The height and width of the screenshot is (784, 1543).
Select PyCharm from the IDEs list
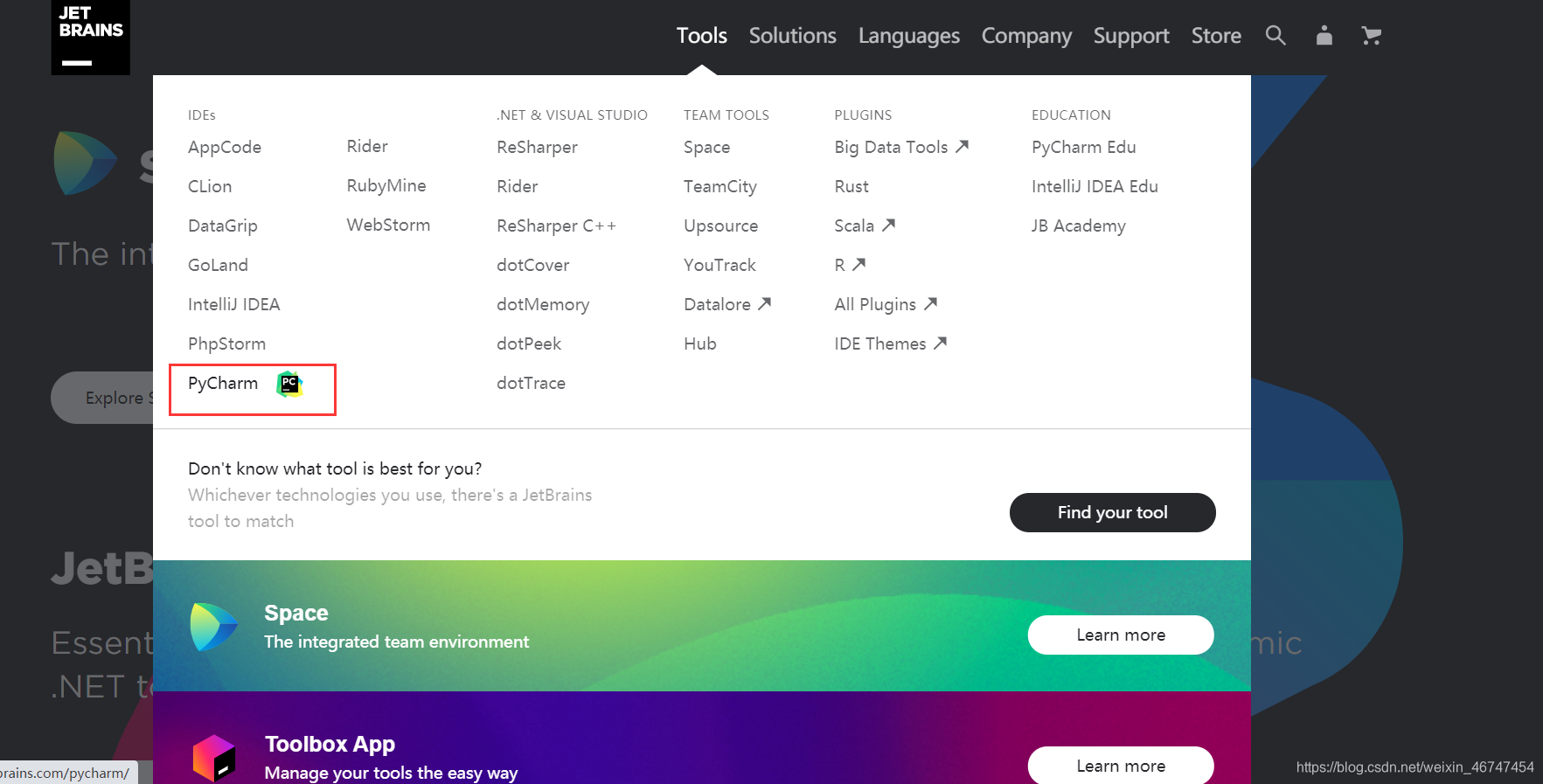pyautogui.click(x=223, y=384)
